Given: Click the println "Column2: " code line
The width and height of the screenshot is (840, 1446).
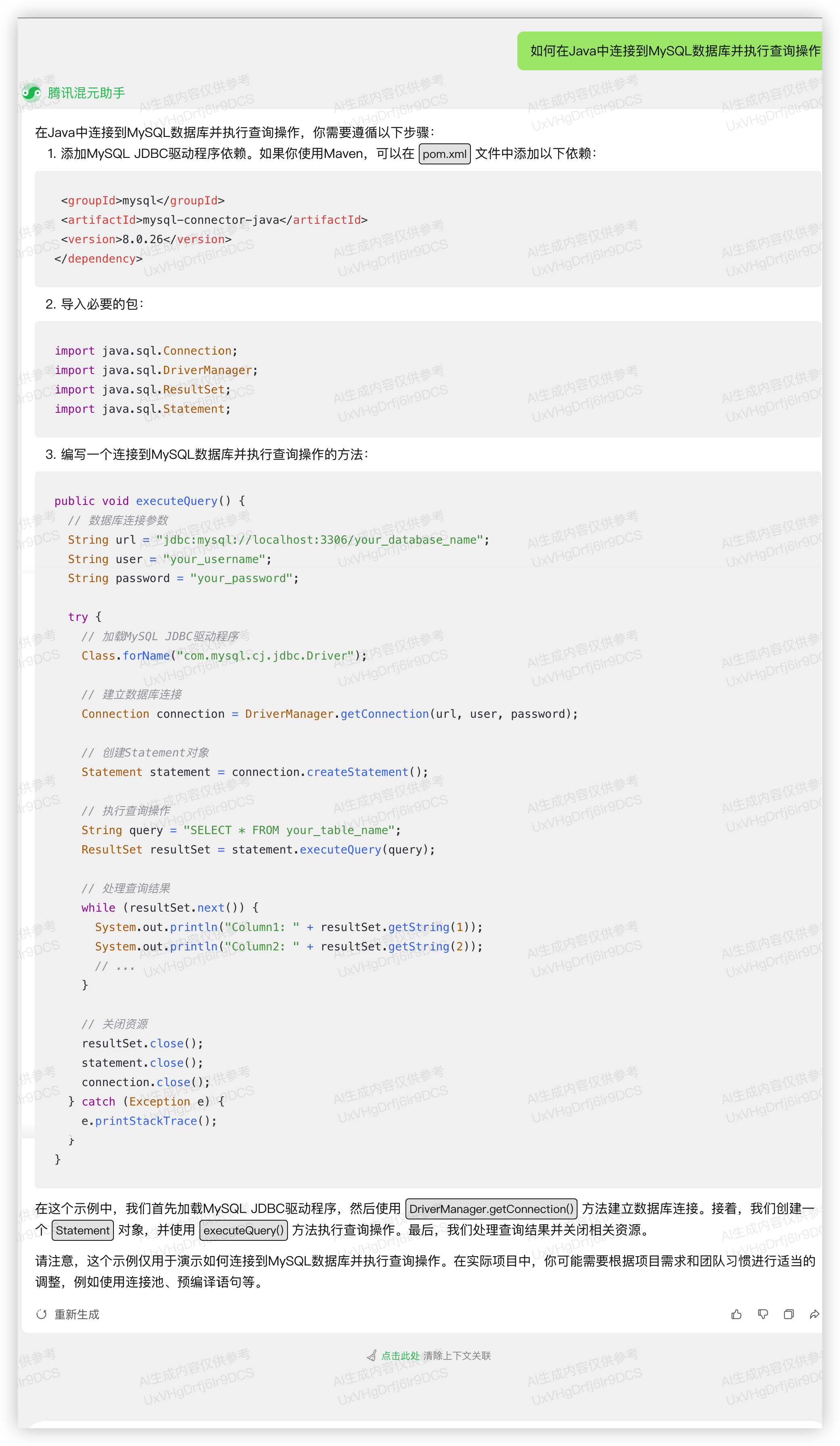Looking at the screenshot, I should [289, 947].
